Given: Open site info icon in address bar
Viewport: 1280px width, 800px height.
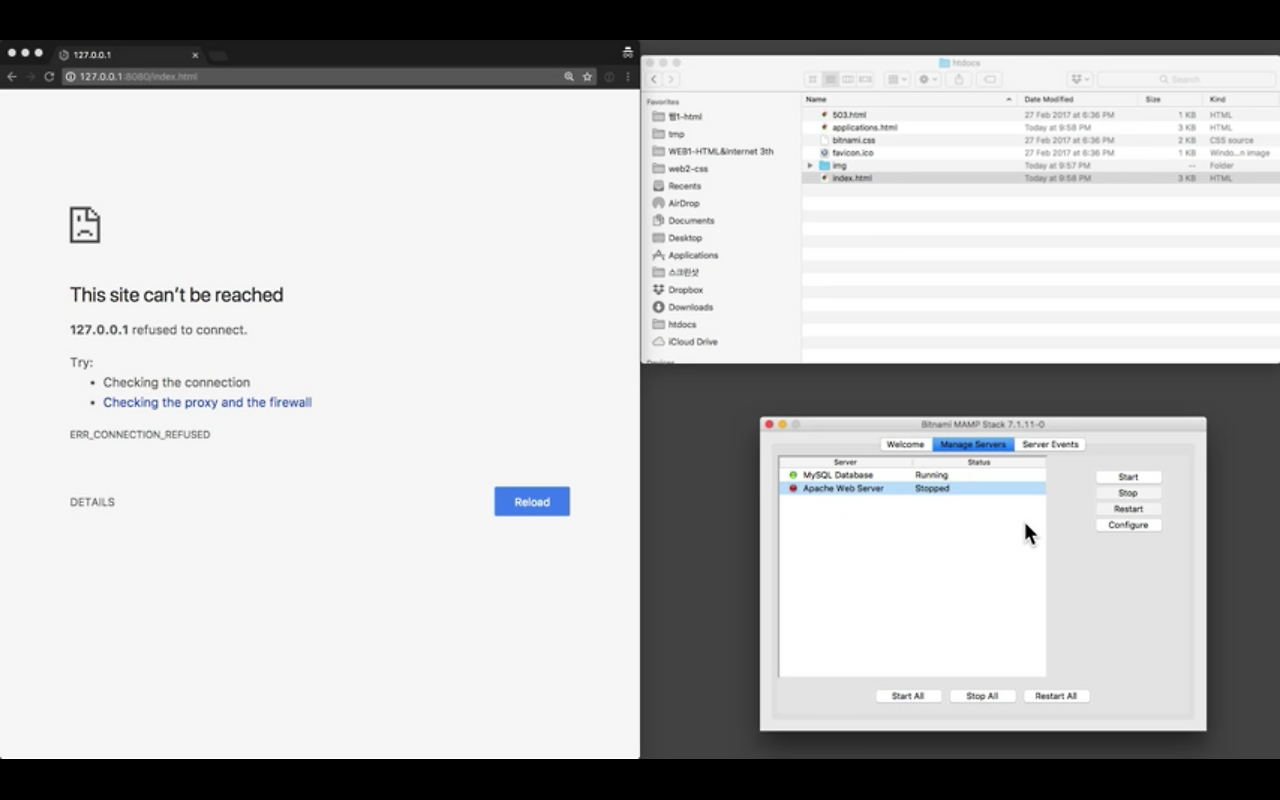Looking at the screenshot, I should [x=70, y=76].
